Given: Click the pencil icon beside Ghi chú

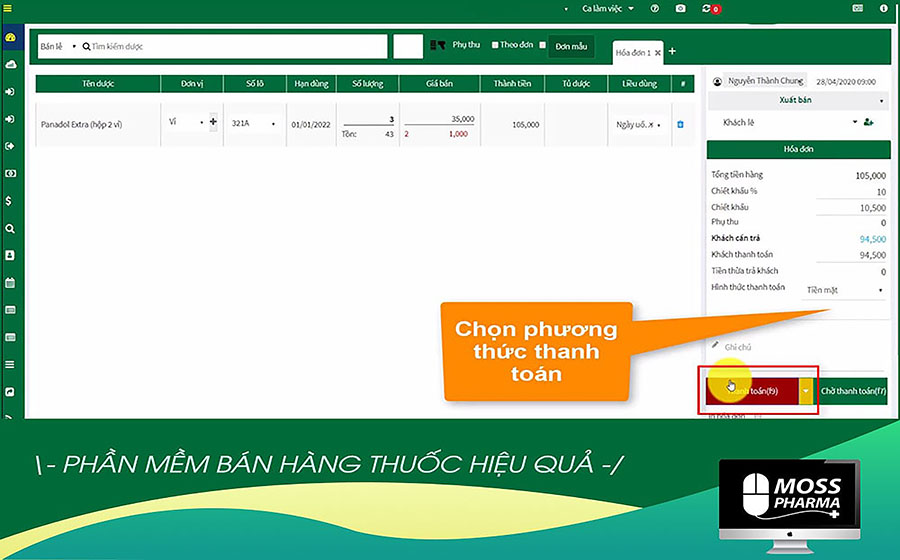Looking at the screenshot, I should [715, 345].
